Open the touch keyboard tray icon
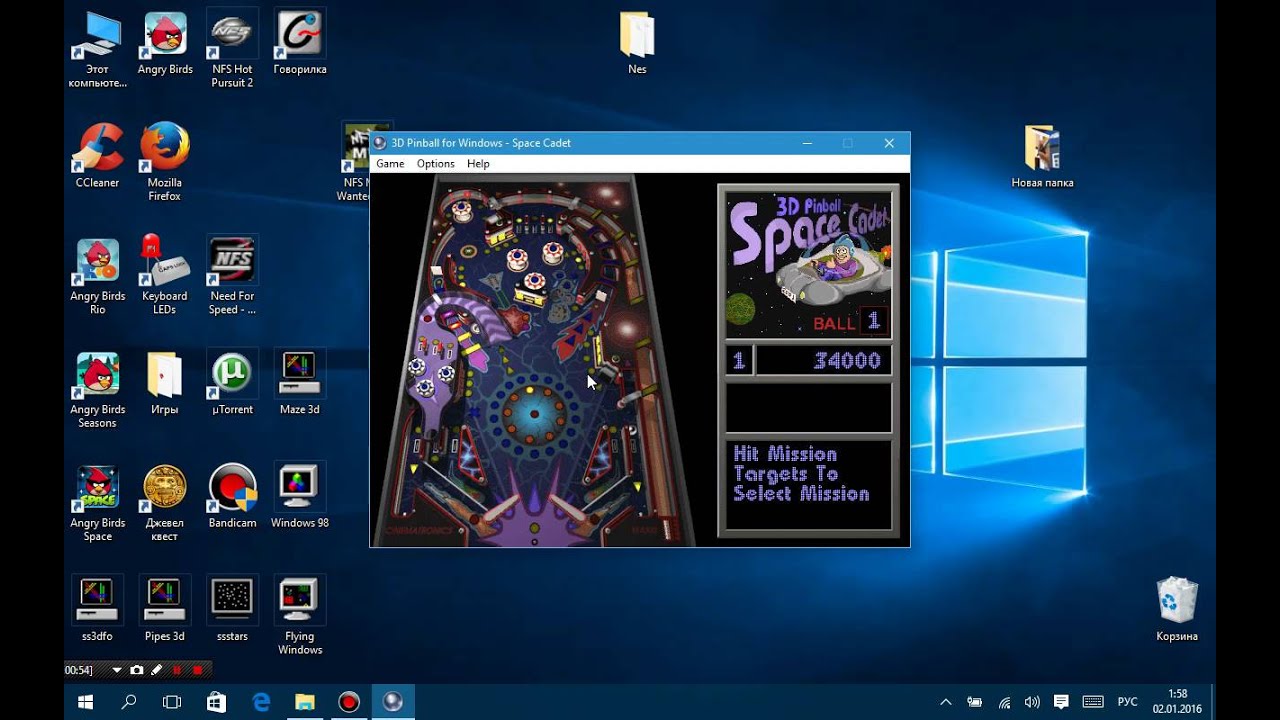1280x720 pixels. pyautogui.click(x=1093, y=702)
